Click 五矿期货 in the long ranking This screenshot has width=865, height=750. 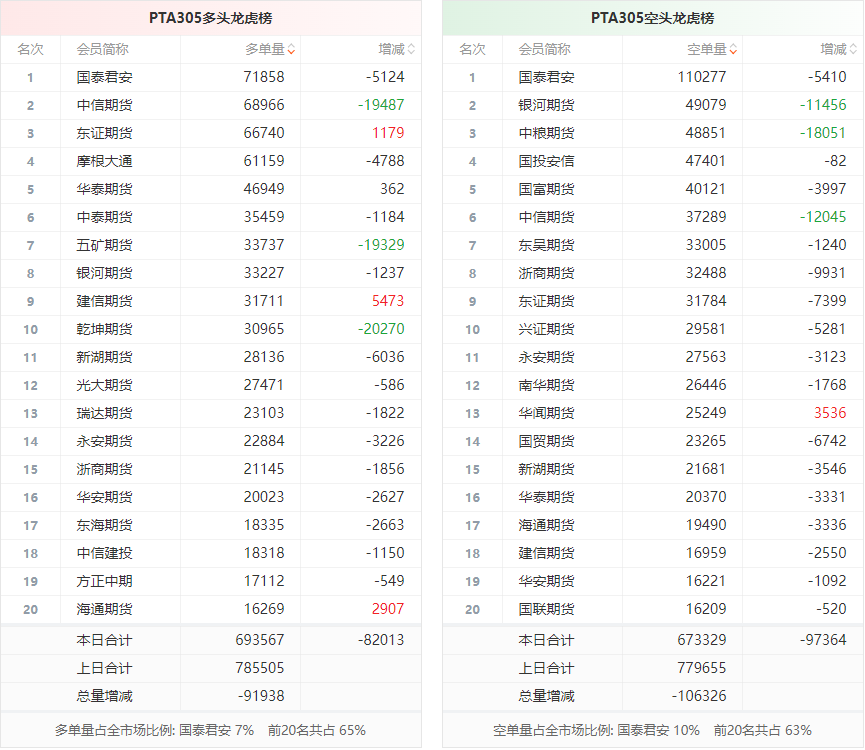coord(104,245)
